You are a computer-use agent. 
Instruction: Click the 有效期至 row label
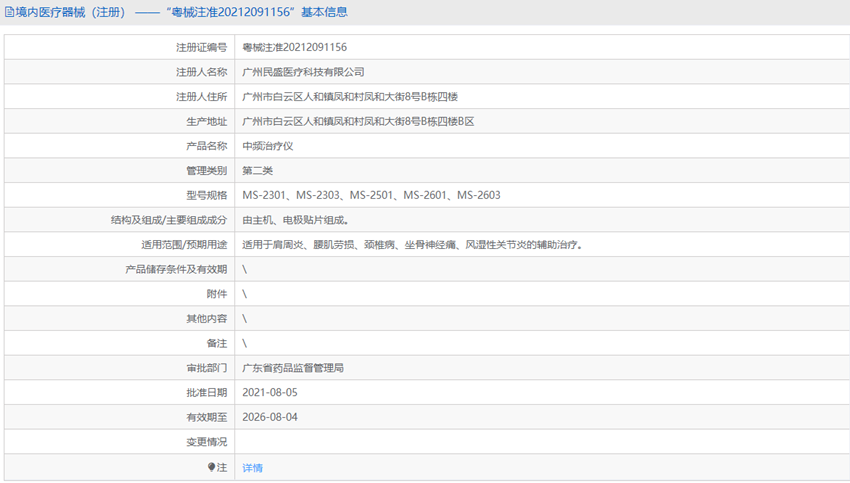[x=207, y=417]
